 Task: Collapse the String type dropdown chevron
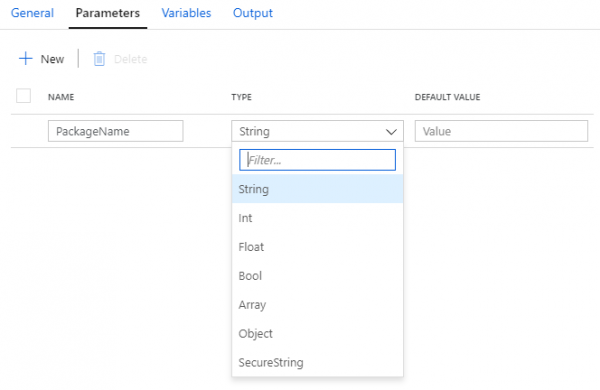click(x=391, y=132)
